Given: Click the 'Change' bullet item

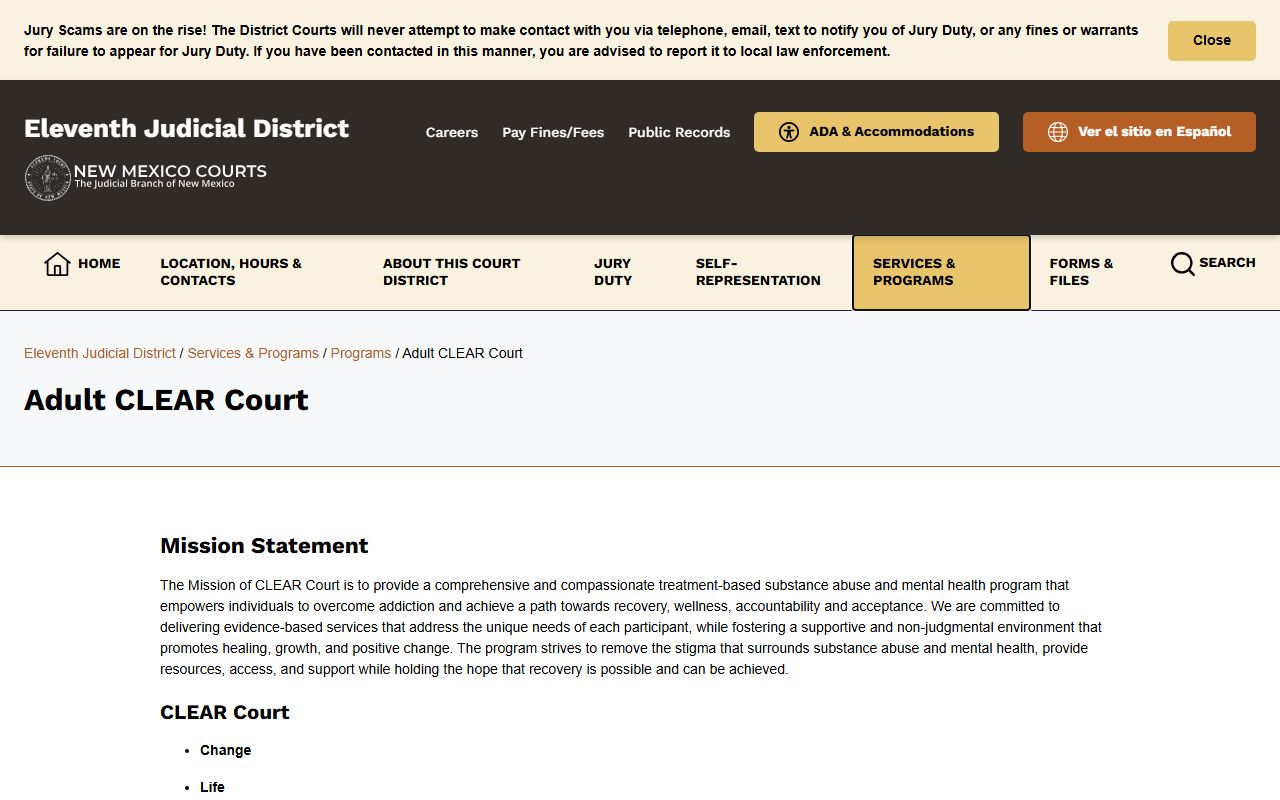Looking at the screenshot, I should pyautogui.click(x=226, y=751).
